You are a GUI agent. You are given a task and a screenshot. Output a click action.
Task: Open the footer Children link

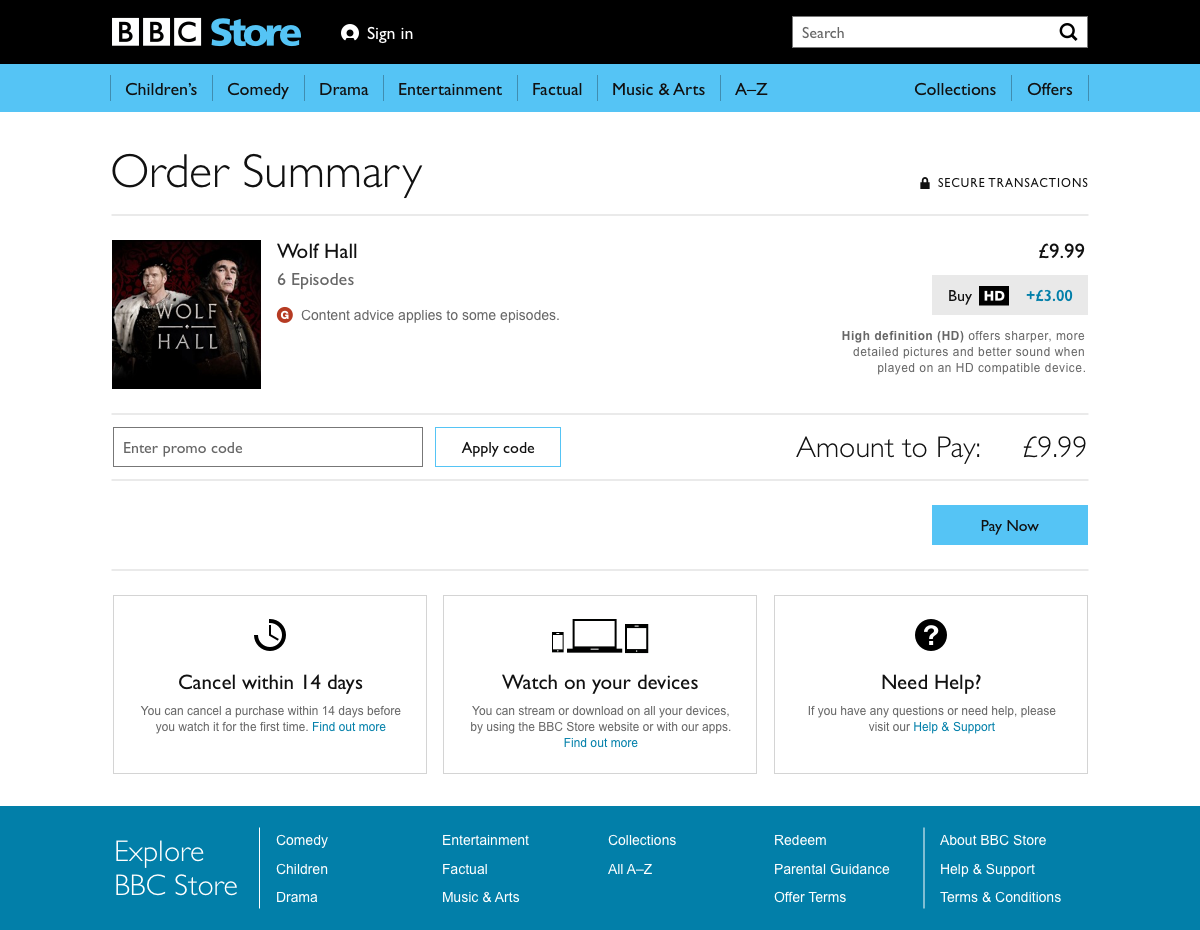(302, 869)
